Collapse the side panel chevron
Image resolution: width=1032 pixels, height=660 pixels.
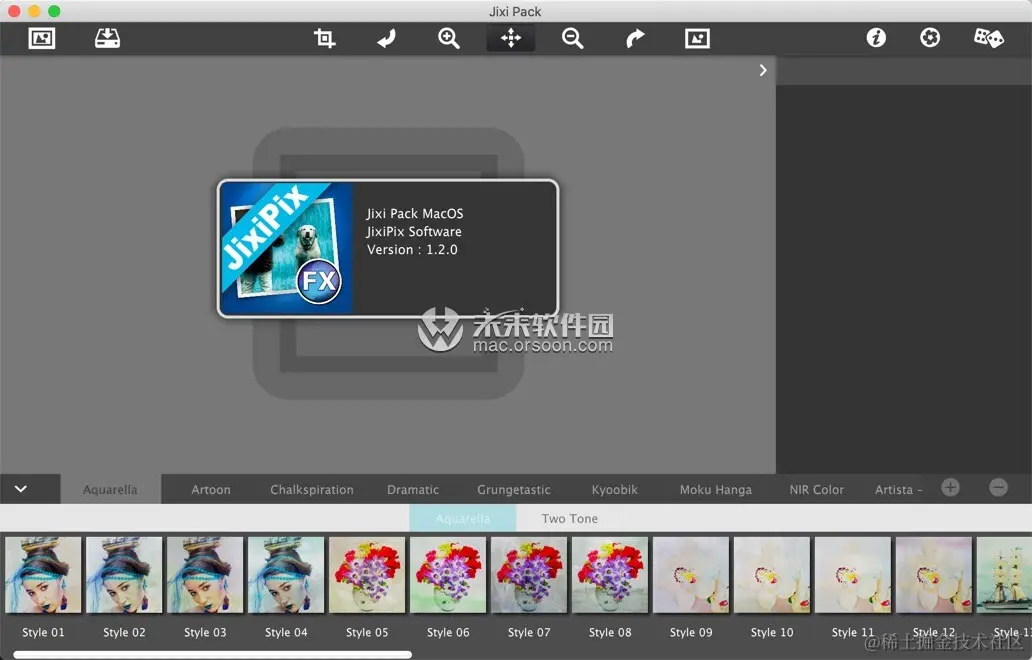(763, 70)
